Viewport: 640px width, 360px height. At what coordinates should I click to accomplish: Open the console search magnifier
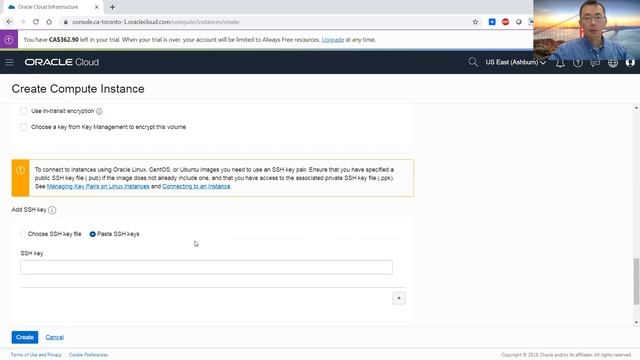[x=473, y=62]
